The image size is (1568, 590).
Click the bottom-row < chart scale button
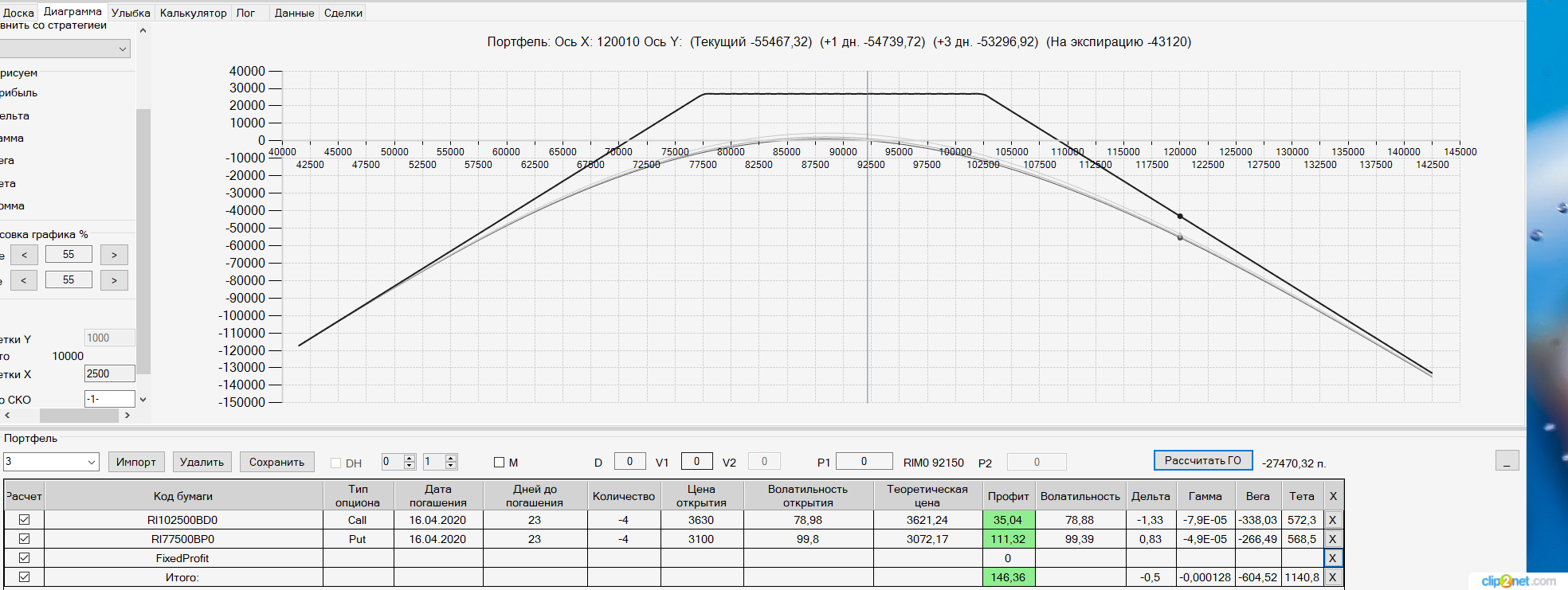[x=24, y=280]
